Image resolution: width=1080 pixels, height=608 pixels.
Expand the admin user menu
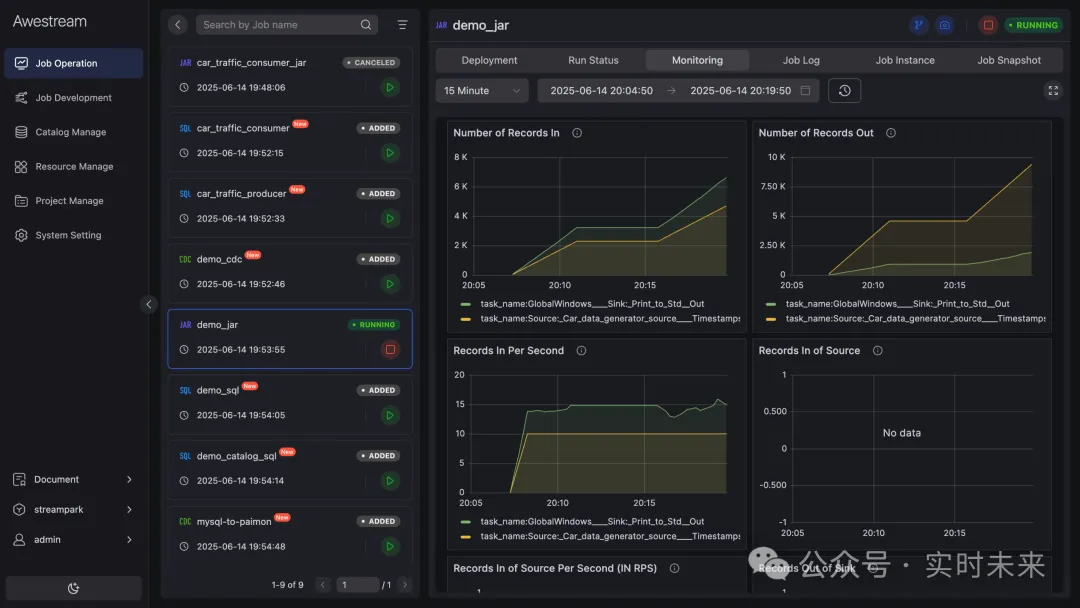[x=73, y=540]
